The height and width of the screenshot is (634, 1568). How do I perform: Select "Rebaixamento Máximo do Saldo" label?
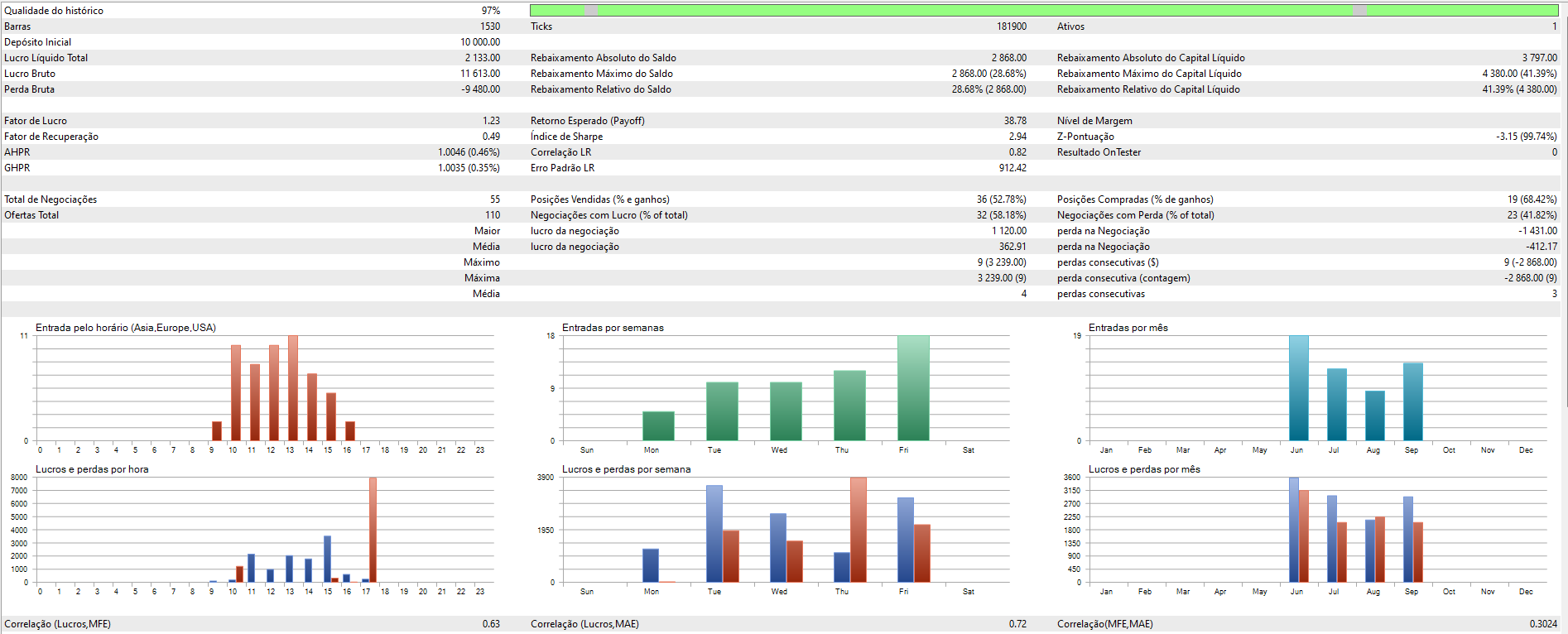pyautogui.click(x=602, y=74)
